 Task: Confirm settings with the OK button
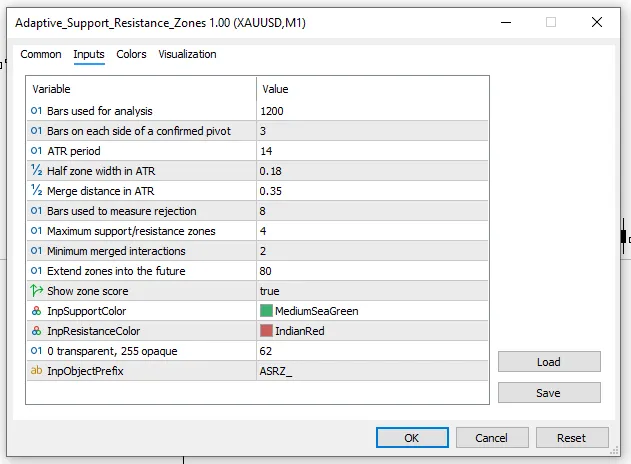point(412,437)
